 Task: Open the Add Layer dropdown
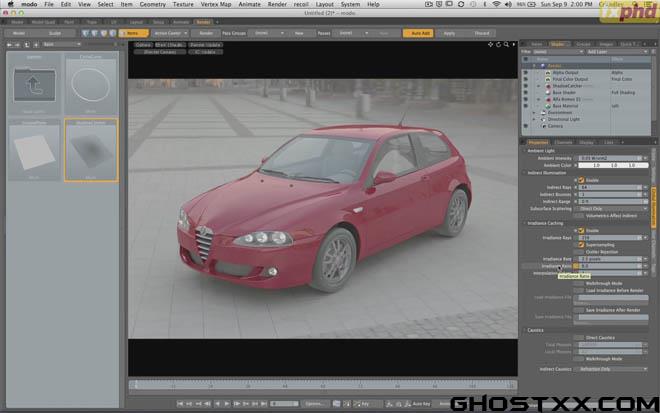click(617, 52)
